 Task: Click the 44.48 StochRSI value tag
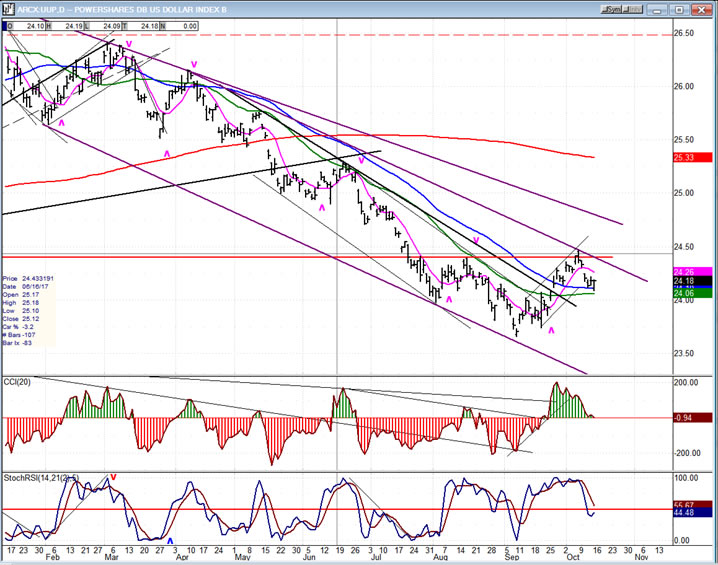click(x=693, y=513)
